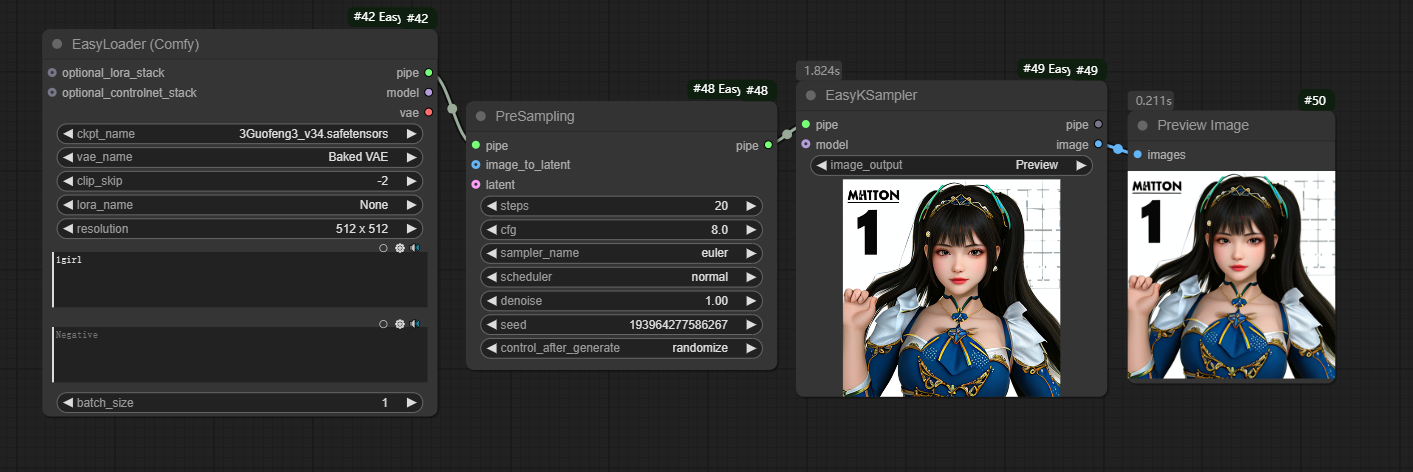This screenshot has width=1413, height=472.
Task: Click the Preview Image images input socket
Action: (x=1138, y=154)
